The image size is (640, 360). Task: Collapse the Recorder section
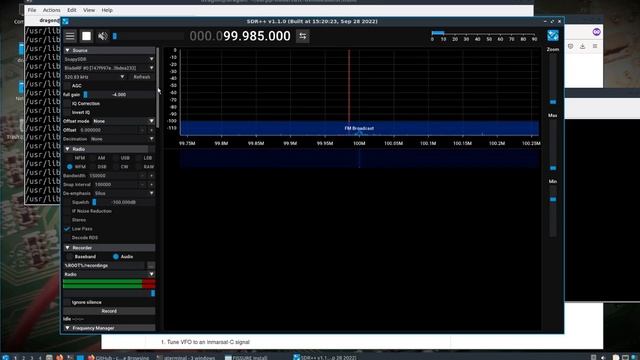pos(109,248)
